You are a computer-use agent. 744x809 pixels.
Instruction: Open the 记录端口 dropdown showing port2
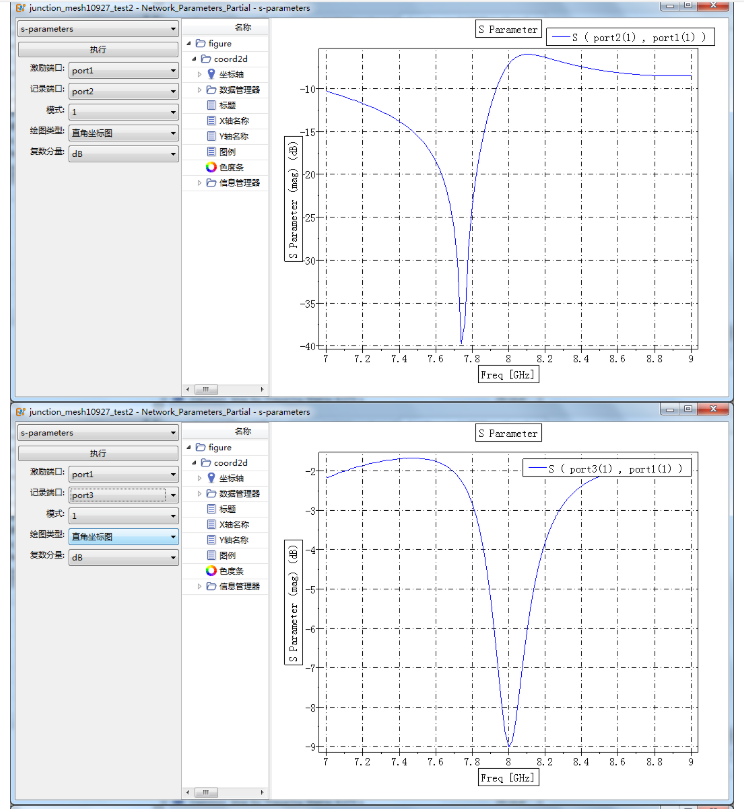(123, 91)
